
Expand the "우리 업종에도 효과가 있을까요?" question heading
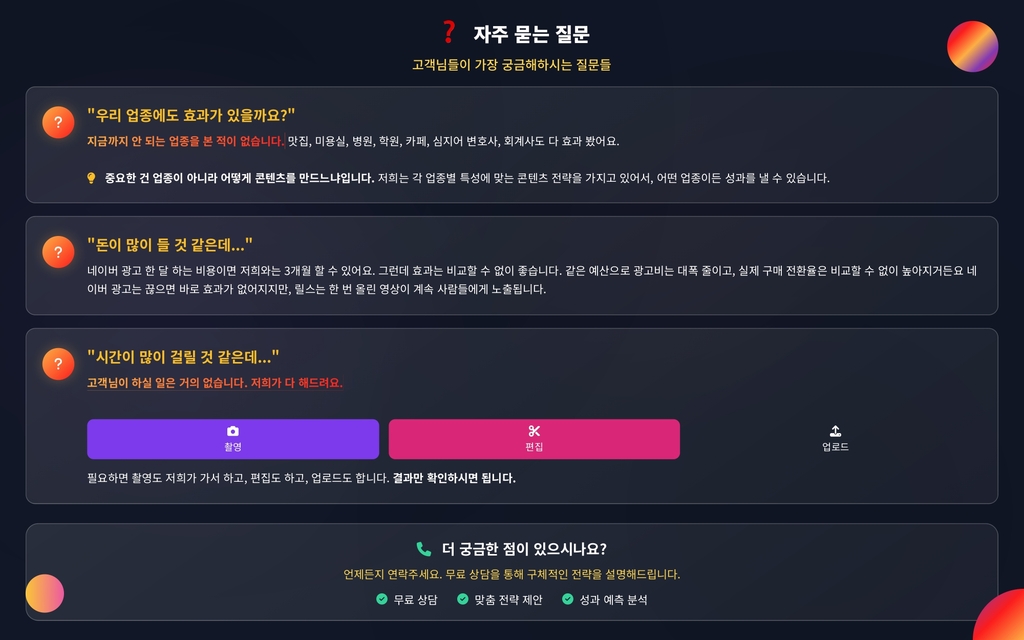191,115
